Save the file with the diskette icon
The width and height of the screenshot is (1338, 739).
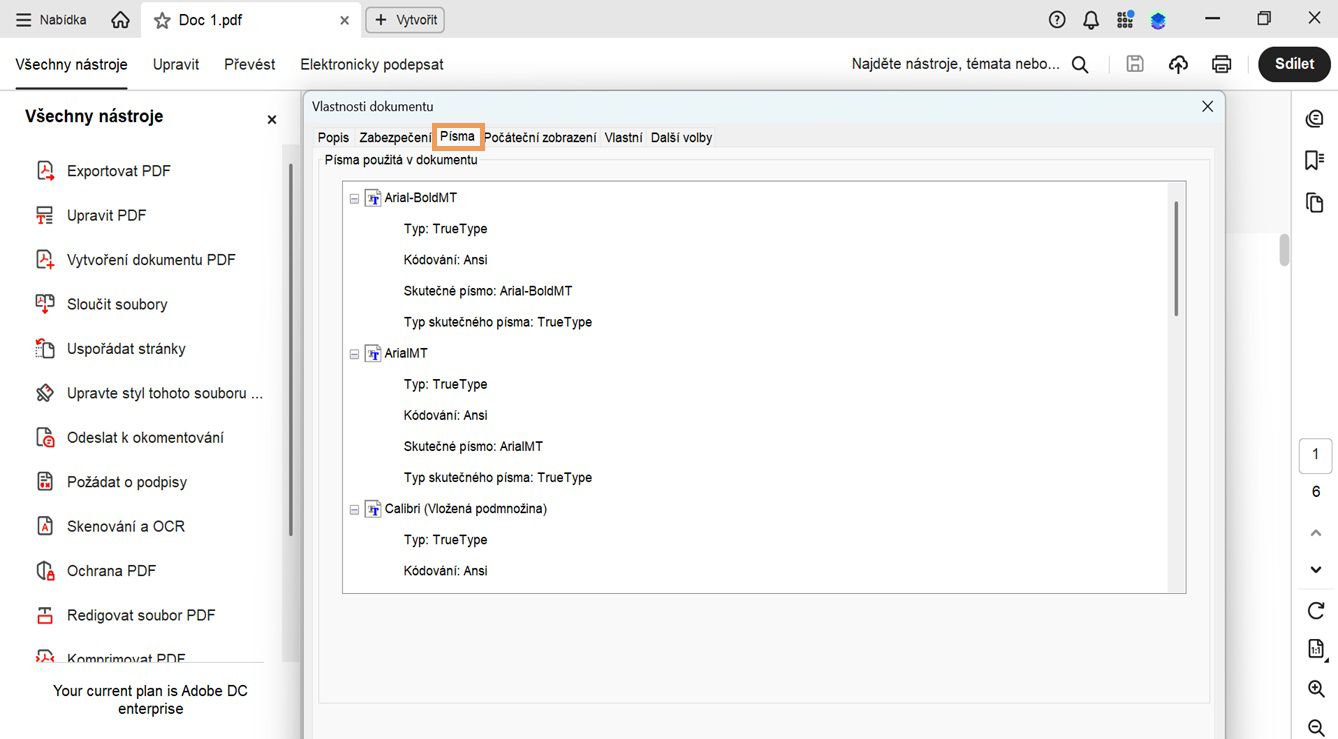pyautogui.click(x=1135, y=64)
